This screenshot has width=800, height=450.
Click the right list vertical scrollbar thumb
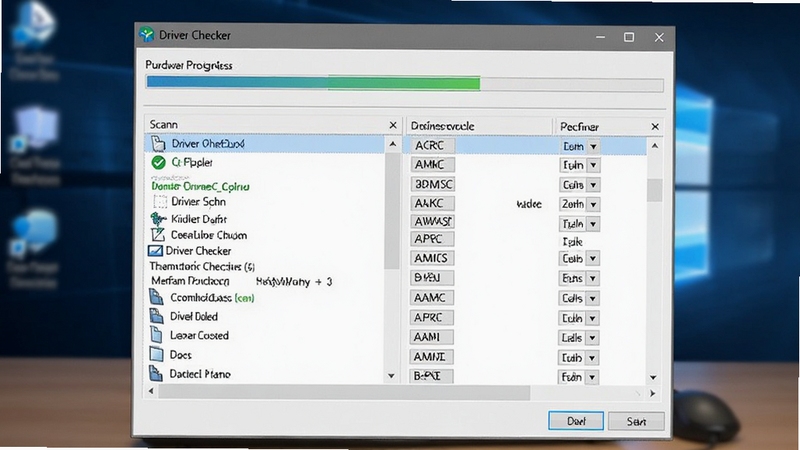655,190
